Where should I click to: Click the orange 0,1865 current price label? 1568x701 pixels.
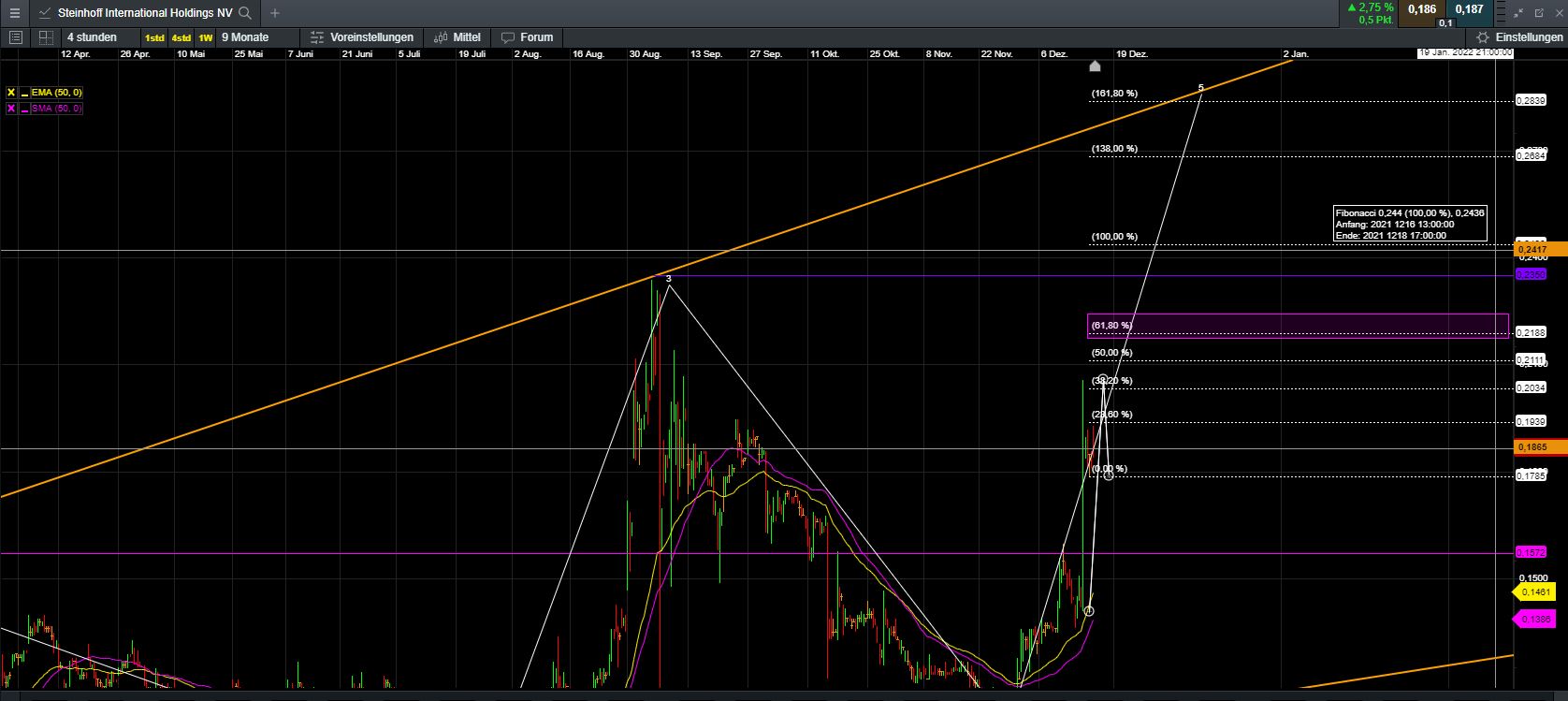[1539, 447]
